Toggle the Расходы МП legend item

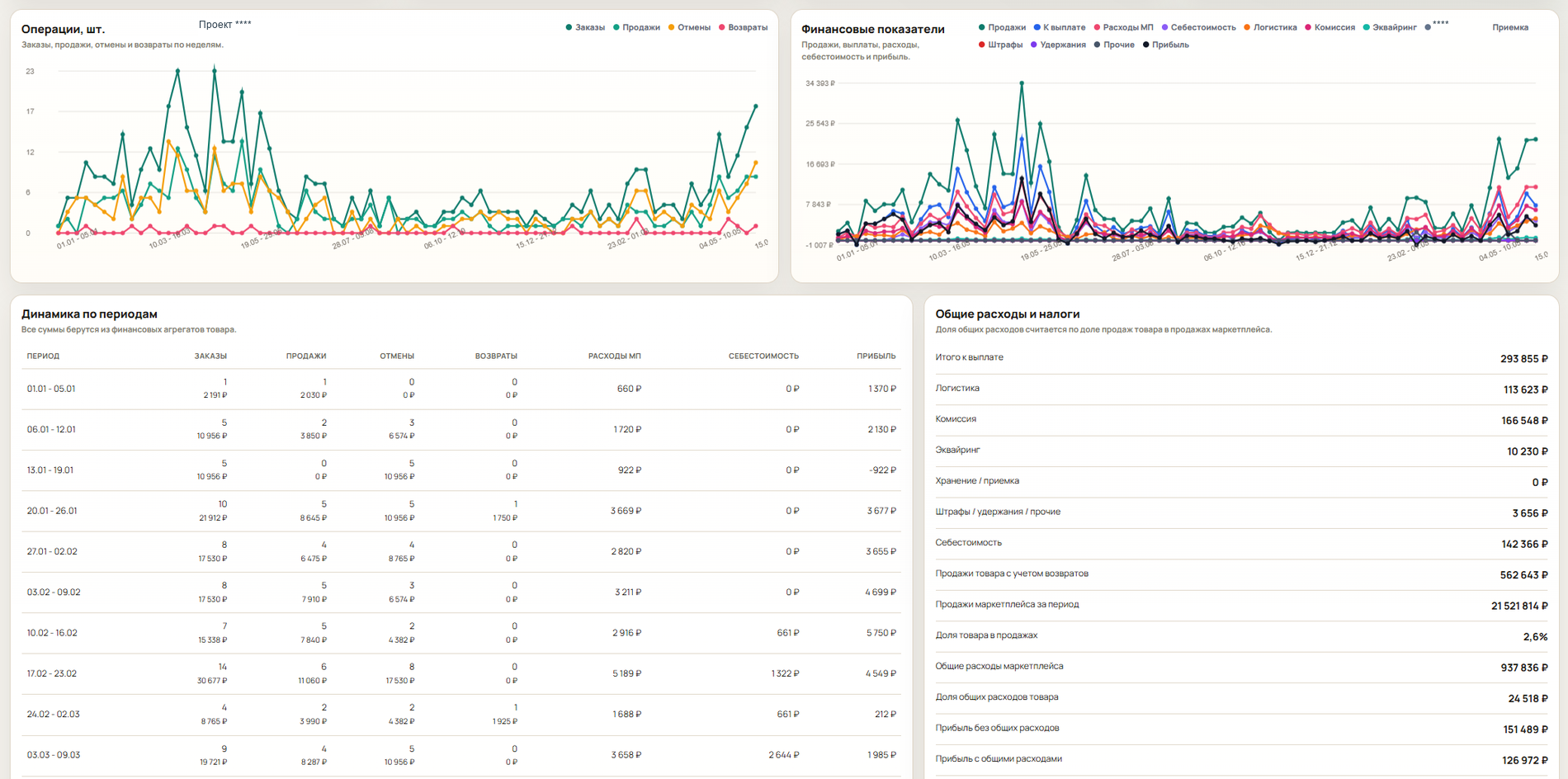1123,27
